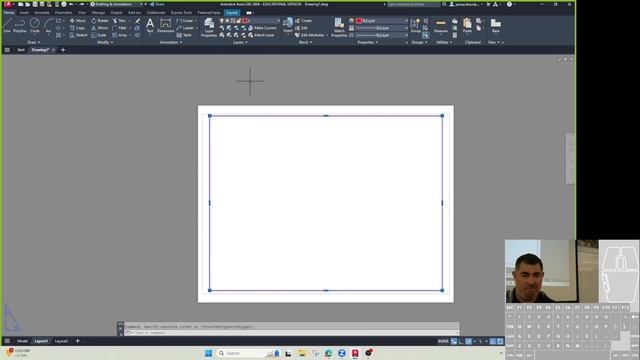Viewport: 640px width, 360px height.
Task: Expand the Modify panel
Action: point(105,42)
